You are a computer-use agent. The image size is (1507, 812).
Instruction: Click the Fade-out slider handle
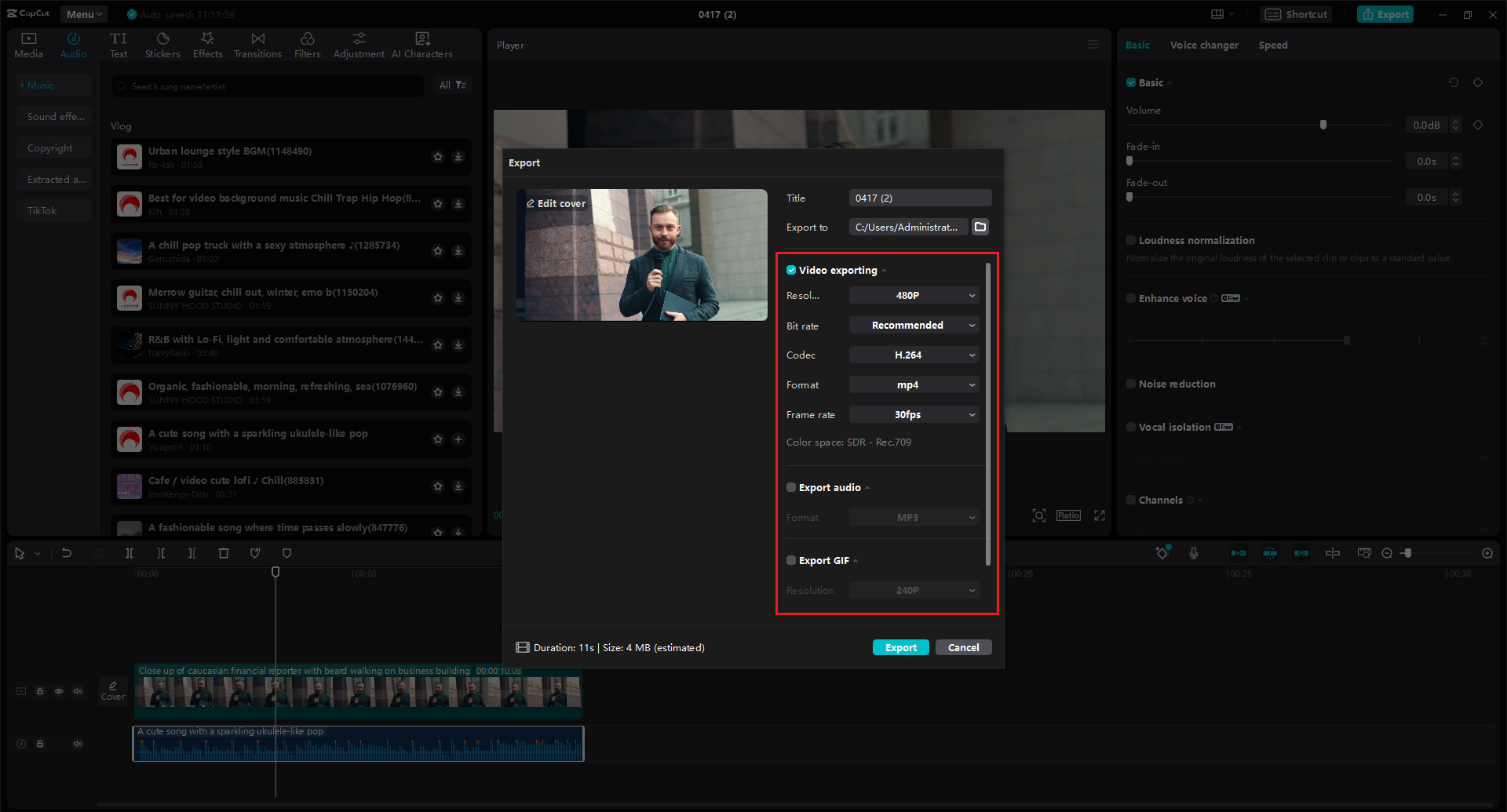tap(1129, 197)
